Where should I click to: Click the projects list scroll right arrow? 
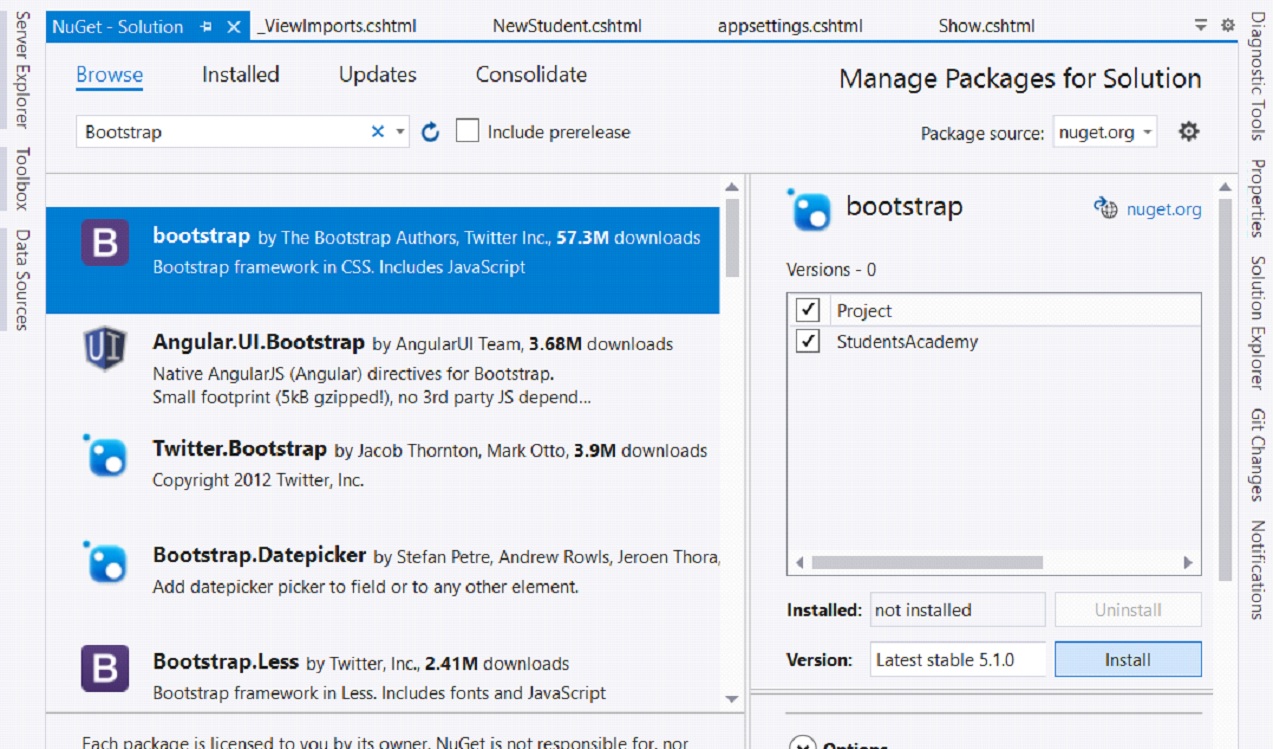click(x=1188, y=563)
